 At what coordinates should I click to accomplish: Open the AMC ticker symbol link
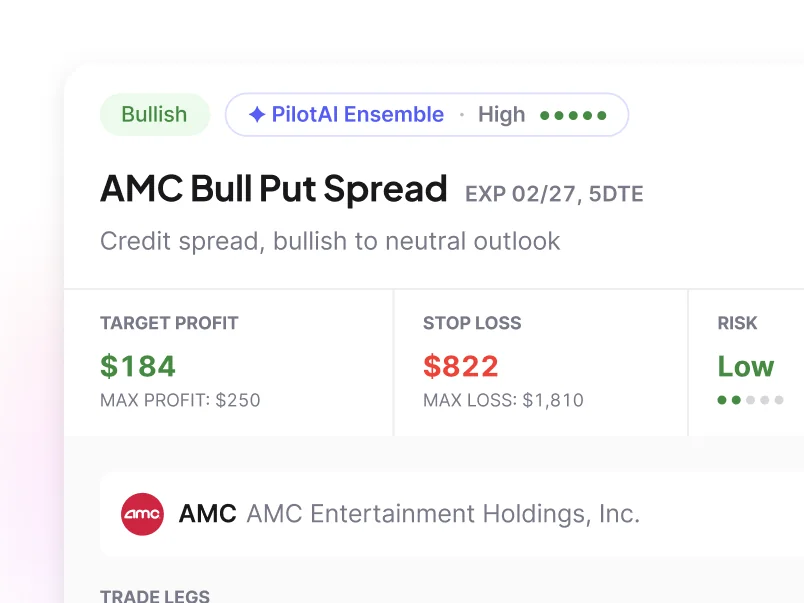(x=207, y=514)
